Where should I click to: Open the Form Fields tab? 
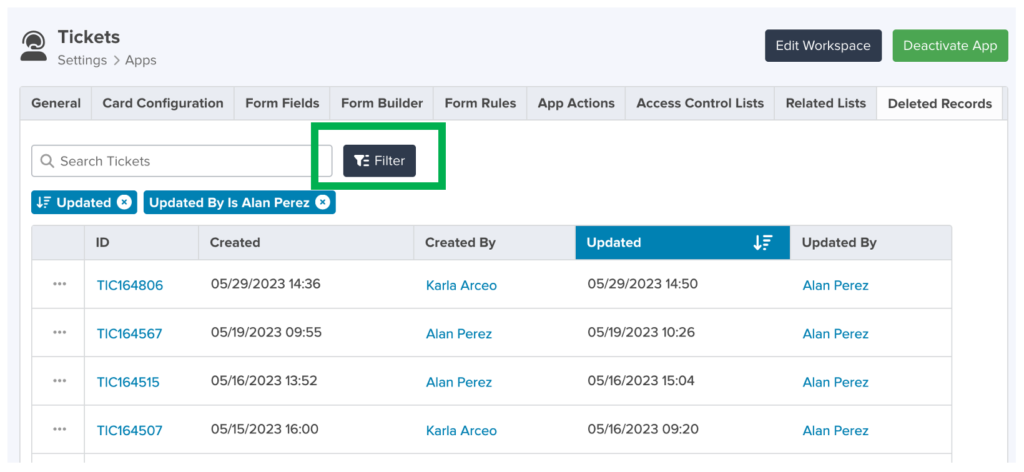click(282, 103)
